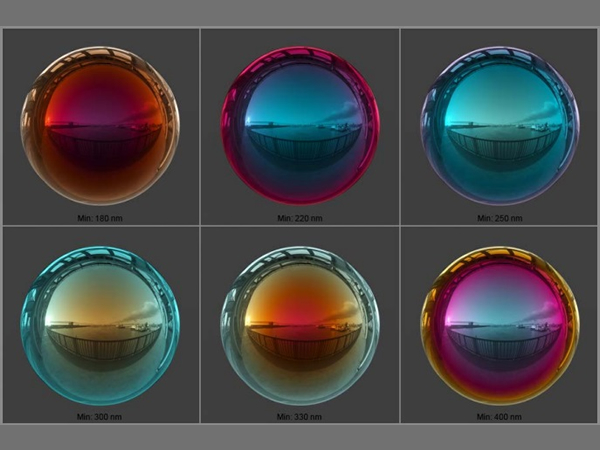
Task: Click the 'Min: 300 nm' caption text
Action: pos(99,417)
